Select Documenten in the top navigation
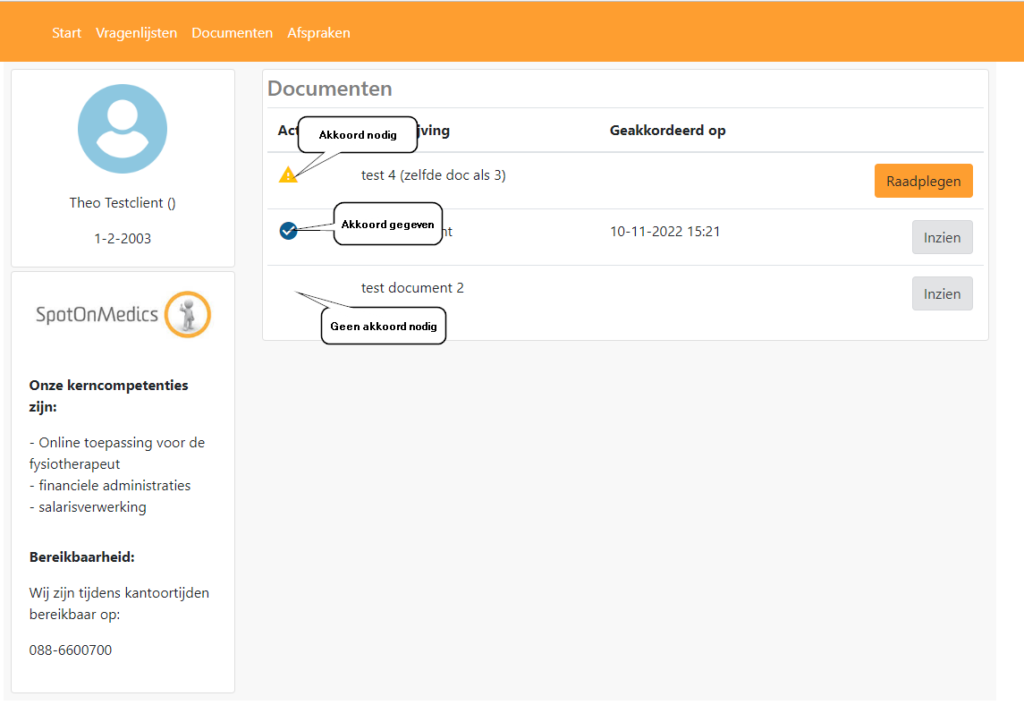The image size is (1024, 722). (232, 33)
